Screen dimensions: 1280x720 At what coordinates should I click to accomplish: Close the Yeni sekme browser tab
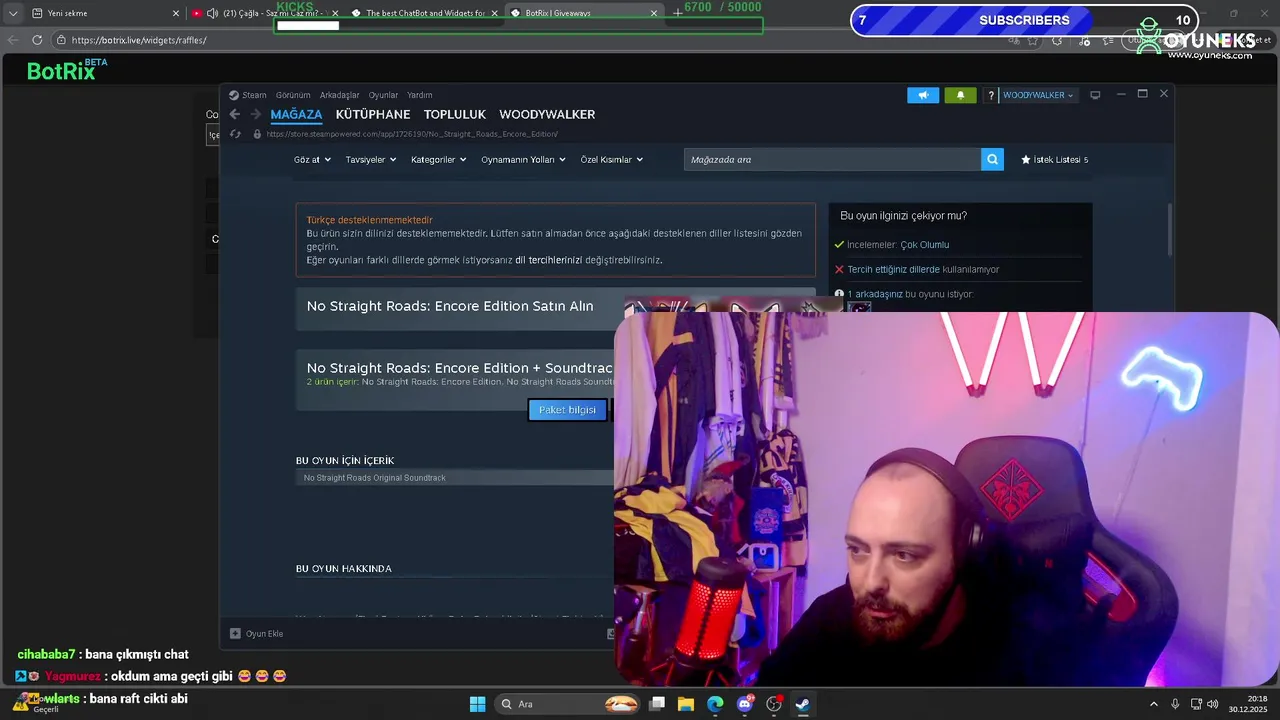[x=176, y=13]
